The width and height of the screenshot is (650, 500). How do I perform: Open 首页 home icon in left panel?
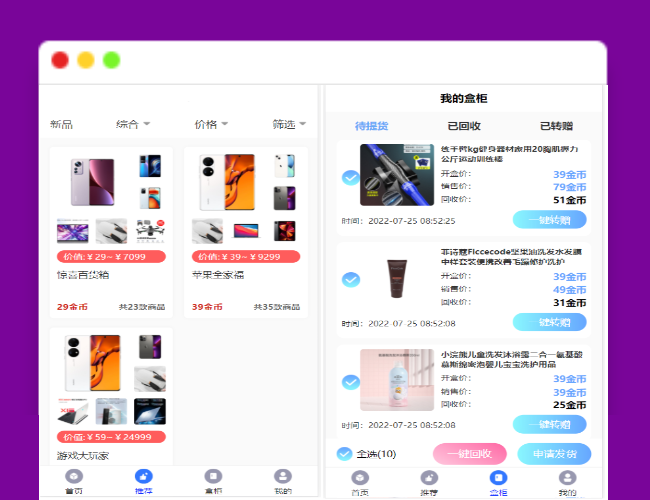point(74,476)
